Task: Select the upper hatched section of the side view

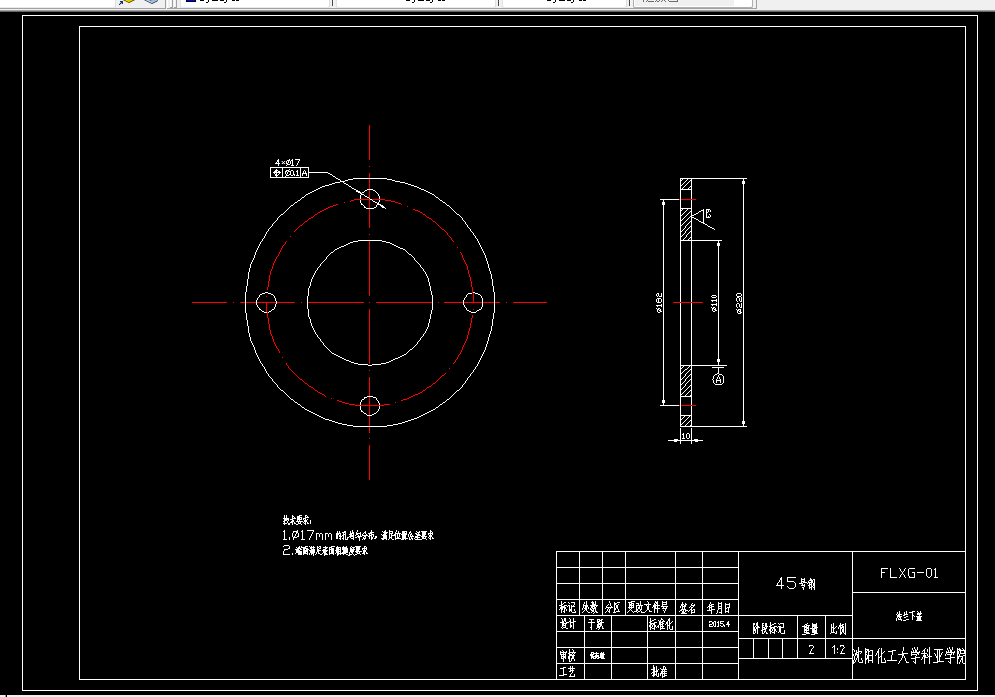Action: click(686, 224)
